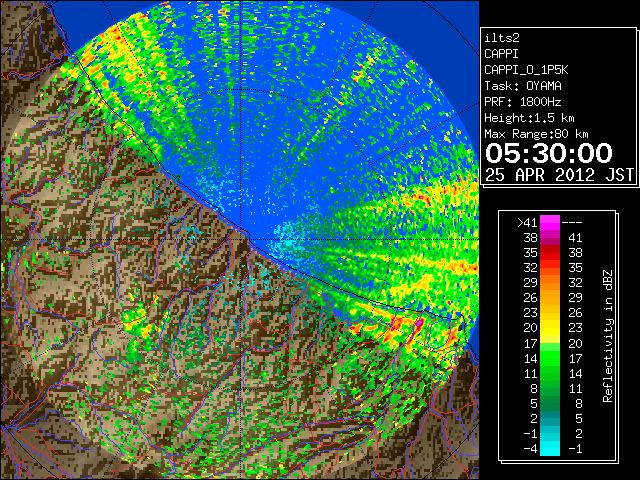Click the date 25 APR 2012 JST
Screen dimensions: 640x480
[559, 175]
